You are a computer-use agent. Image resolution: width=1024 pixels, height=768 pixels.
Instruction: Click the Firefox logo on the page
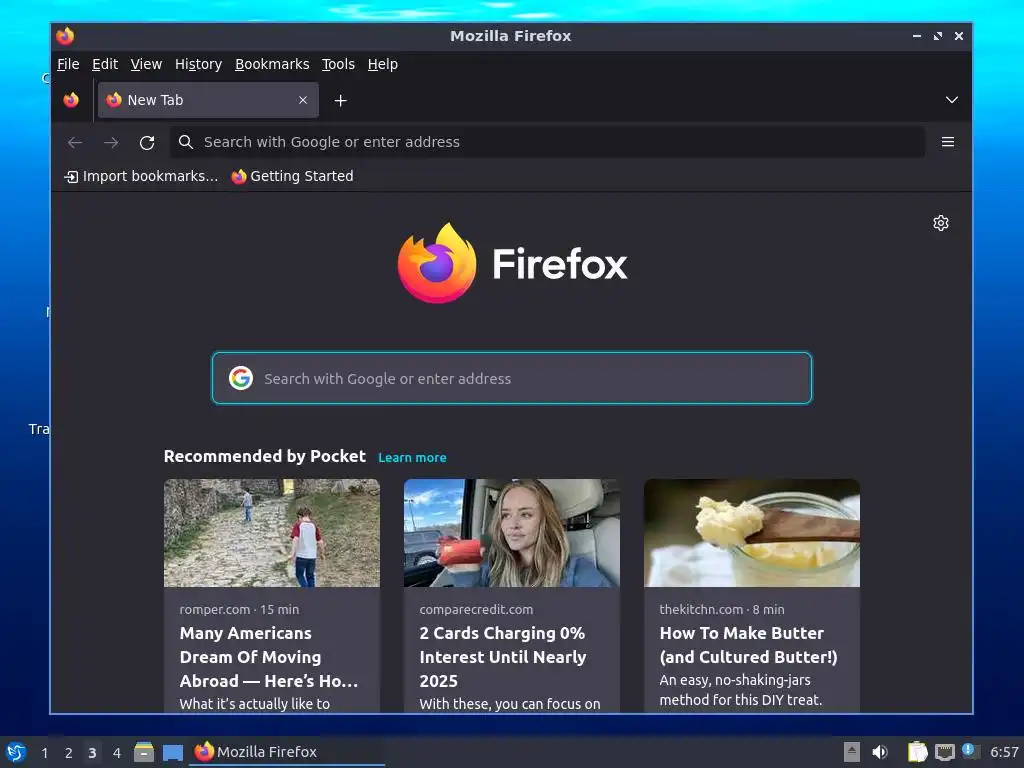pyautogui.click(x=512, y=263)
